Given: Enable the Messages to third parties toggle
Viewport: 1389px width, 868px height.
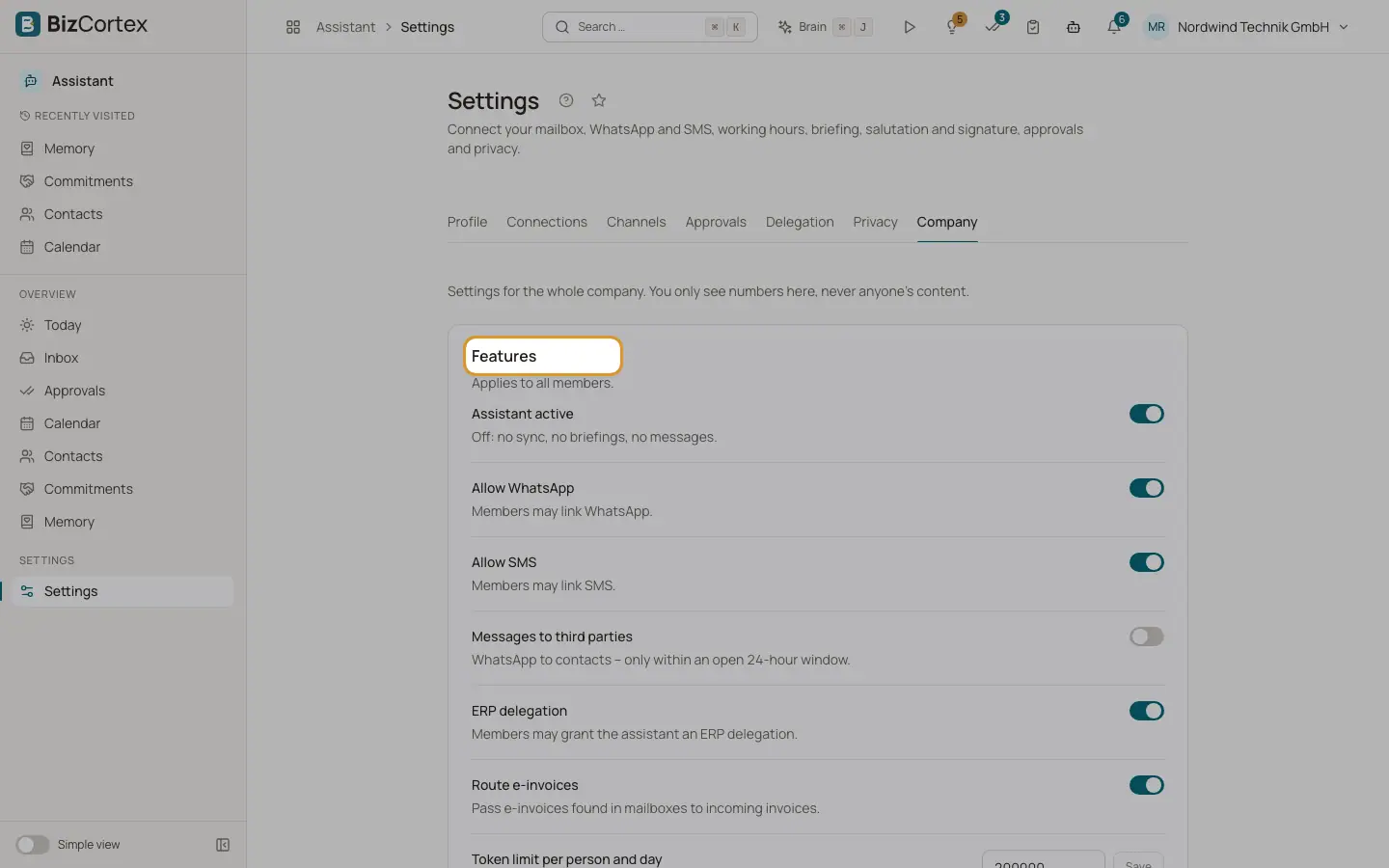Looking at the screenshot, I should 1147,637.
